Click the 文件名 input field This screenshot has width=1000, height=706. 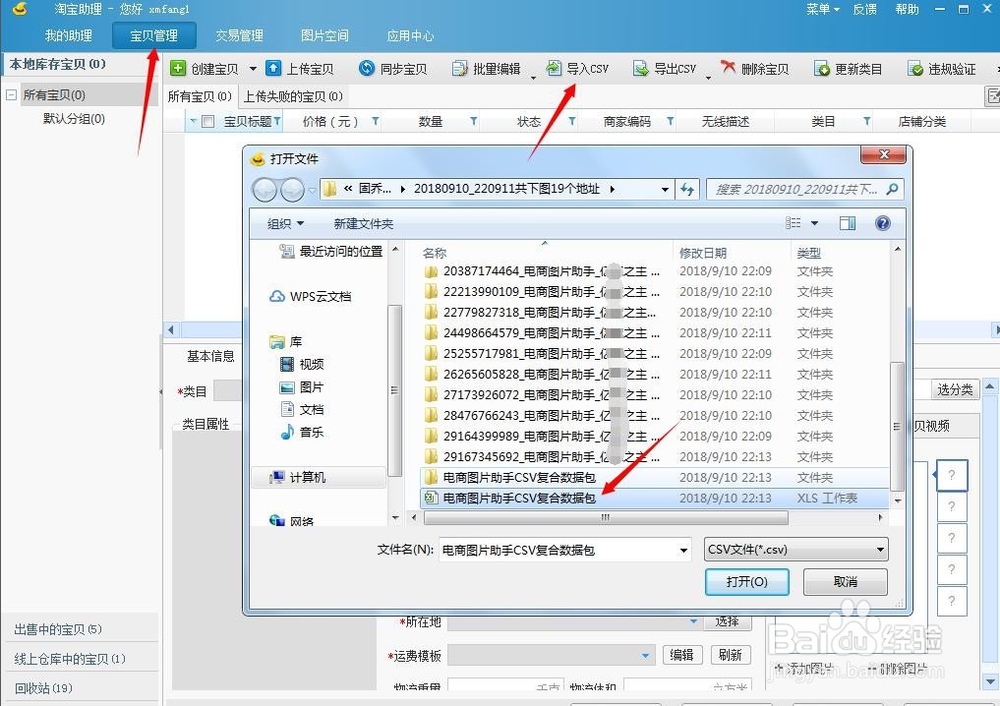point(557,550)
